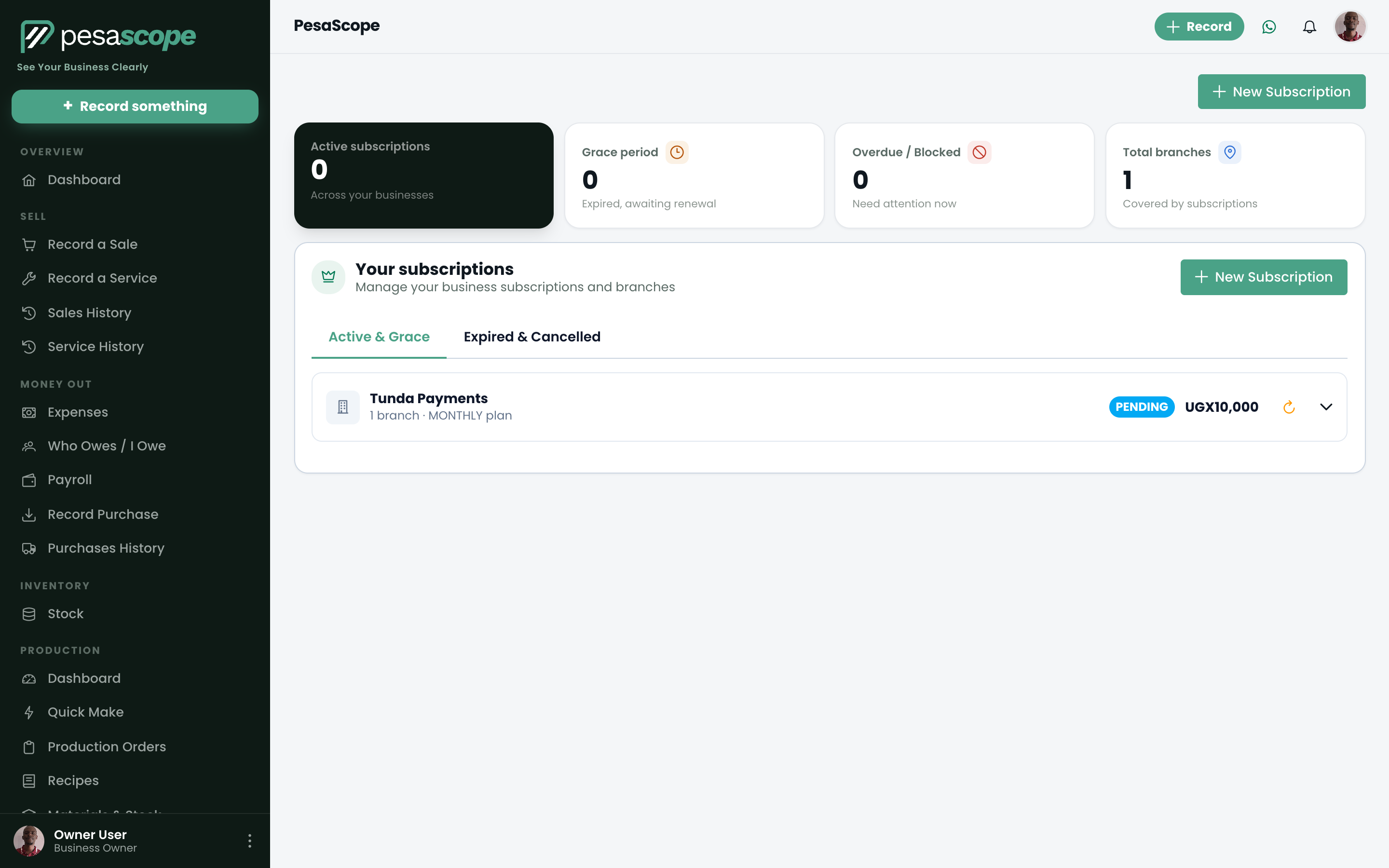1389x868 pixels.
Task: Click the PENDING status badge
Action: pyautogui.click(x=1141, y=407)
